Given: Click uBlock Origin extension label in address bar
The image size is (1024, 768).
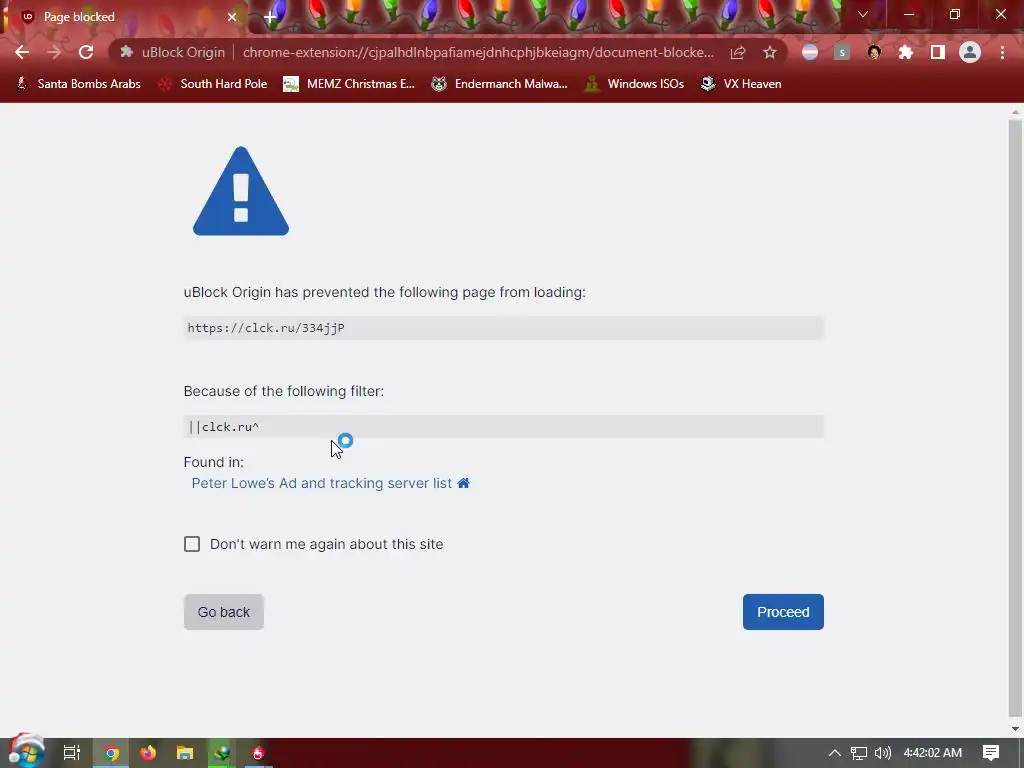Looking at the screenshot, I should click(x=173, y=52).
